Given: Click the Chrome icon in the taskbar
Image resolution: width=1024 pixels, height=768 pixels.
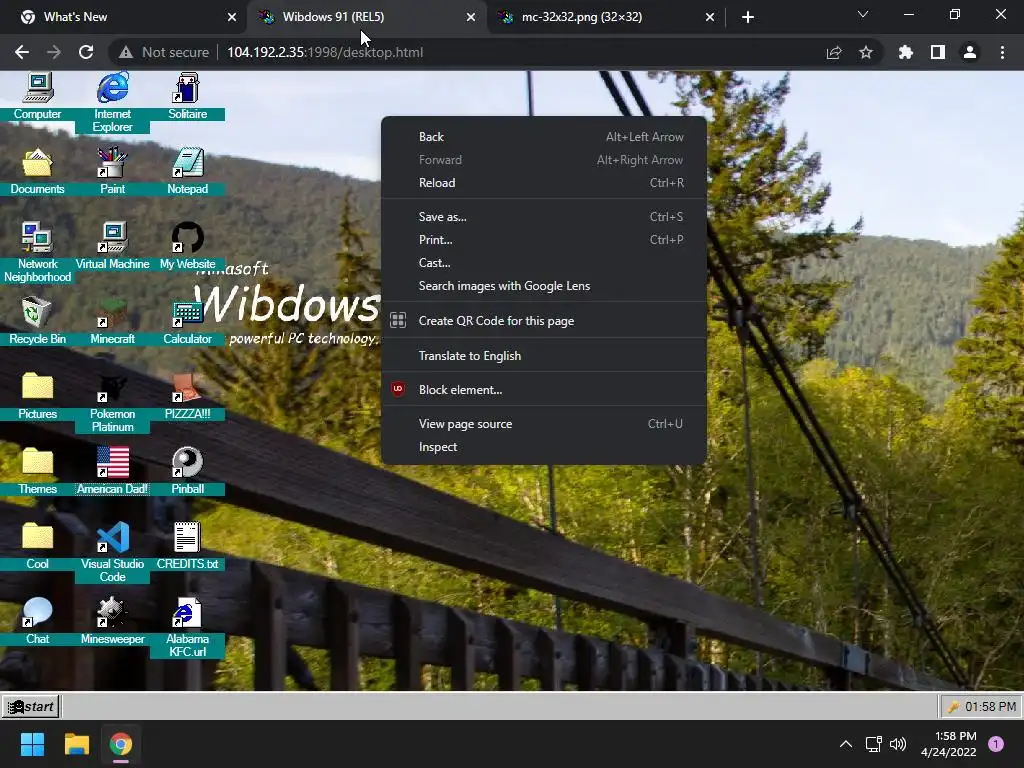Looking at the screenshot, I should (x=121, y=744).
